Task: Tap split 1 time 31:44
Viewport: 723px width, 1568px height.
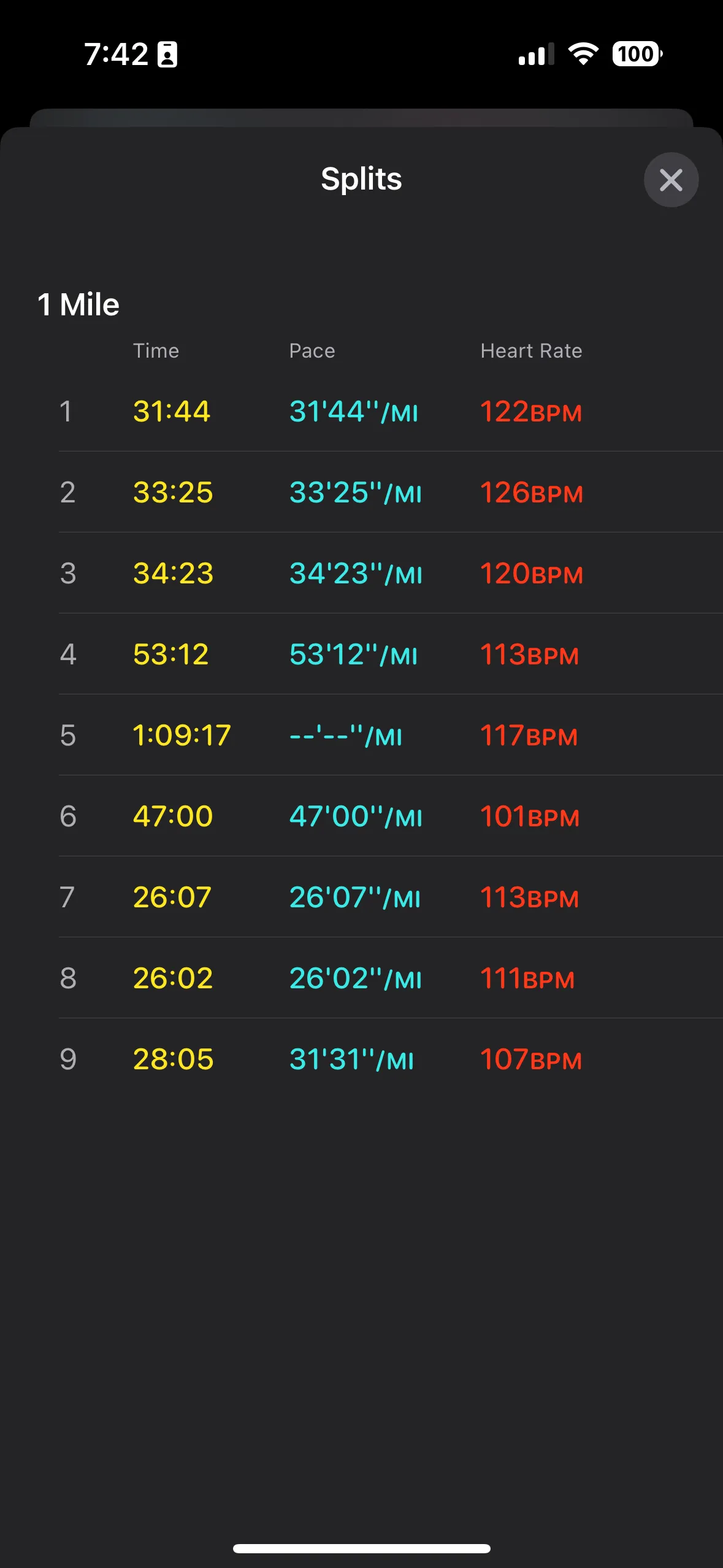Action: point(172,411)
